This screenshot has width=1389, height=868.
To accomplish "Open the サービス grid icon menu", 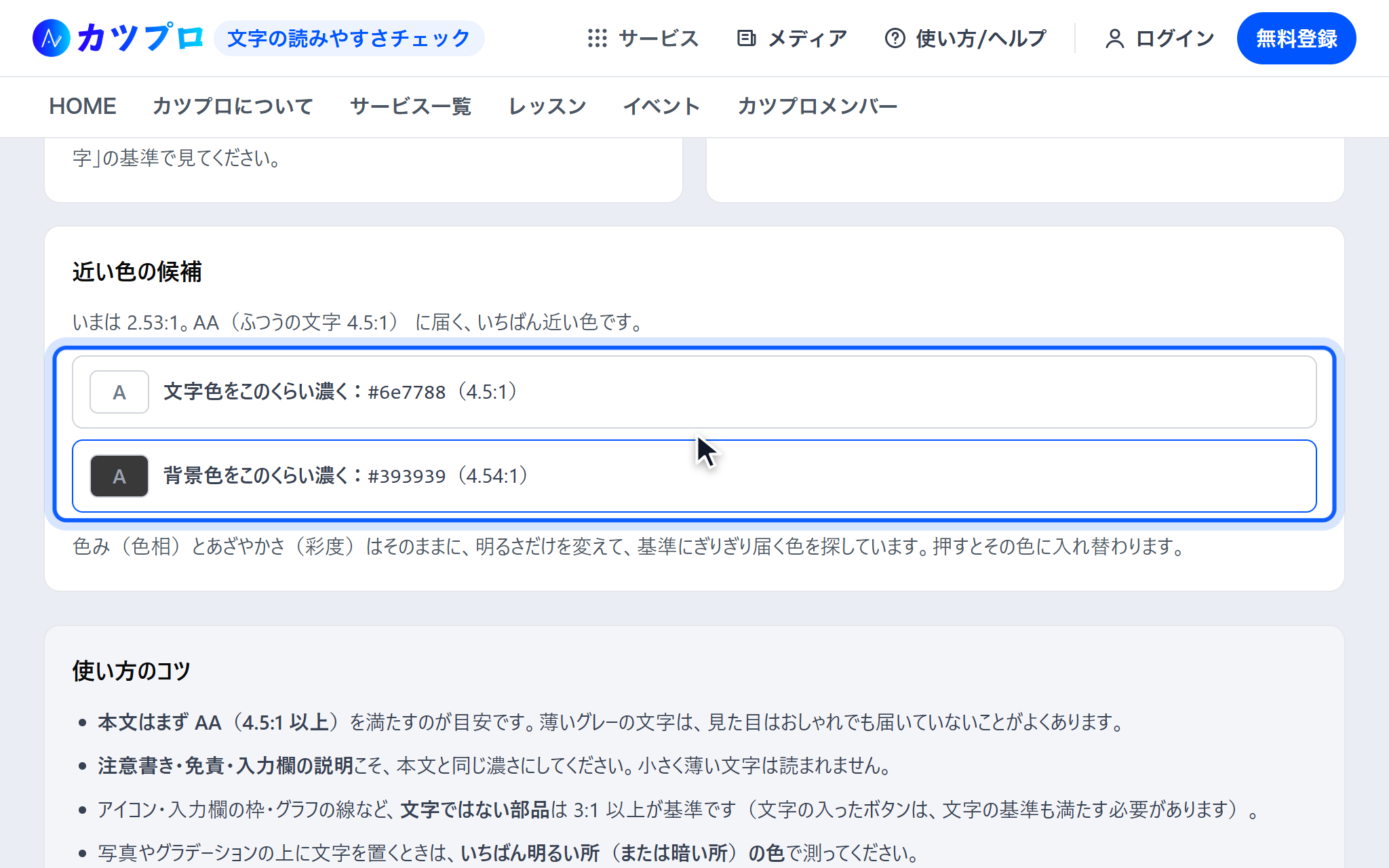I will point(597,39).
